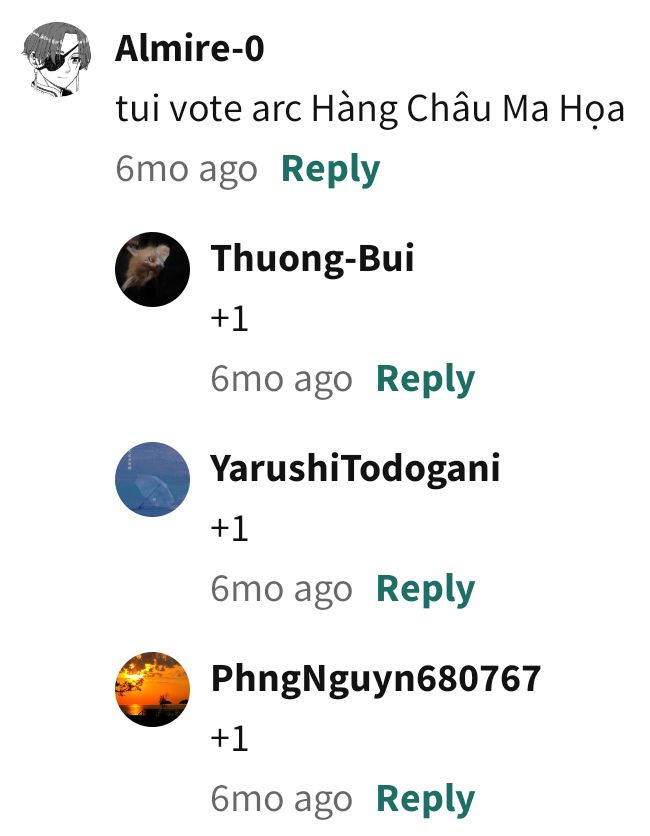Reply to PhngNguyn680767's +1 comment
Viewport: 650px width, 836px height.
click(426, 800)
